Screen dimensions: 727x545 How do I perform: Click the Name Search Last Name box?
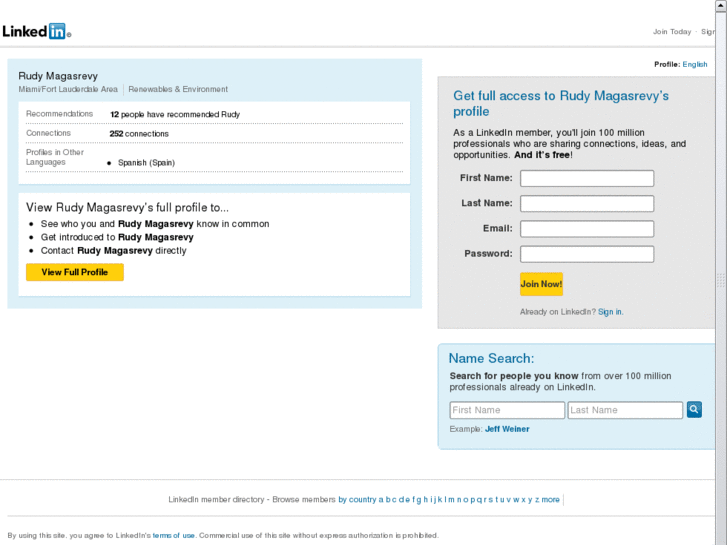coord(625,410)
